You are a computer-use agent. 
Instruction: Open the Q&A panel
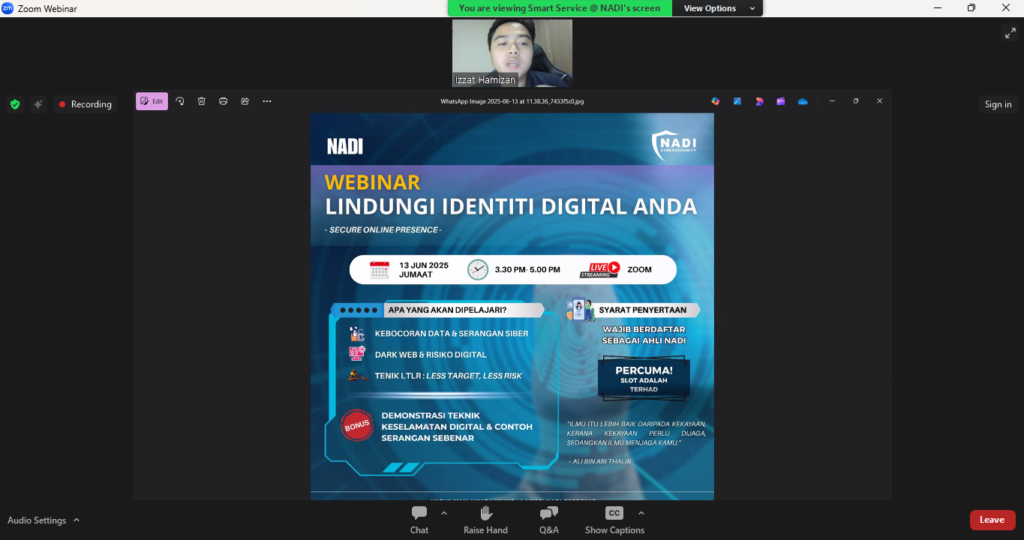pos(549,520)
